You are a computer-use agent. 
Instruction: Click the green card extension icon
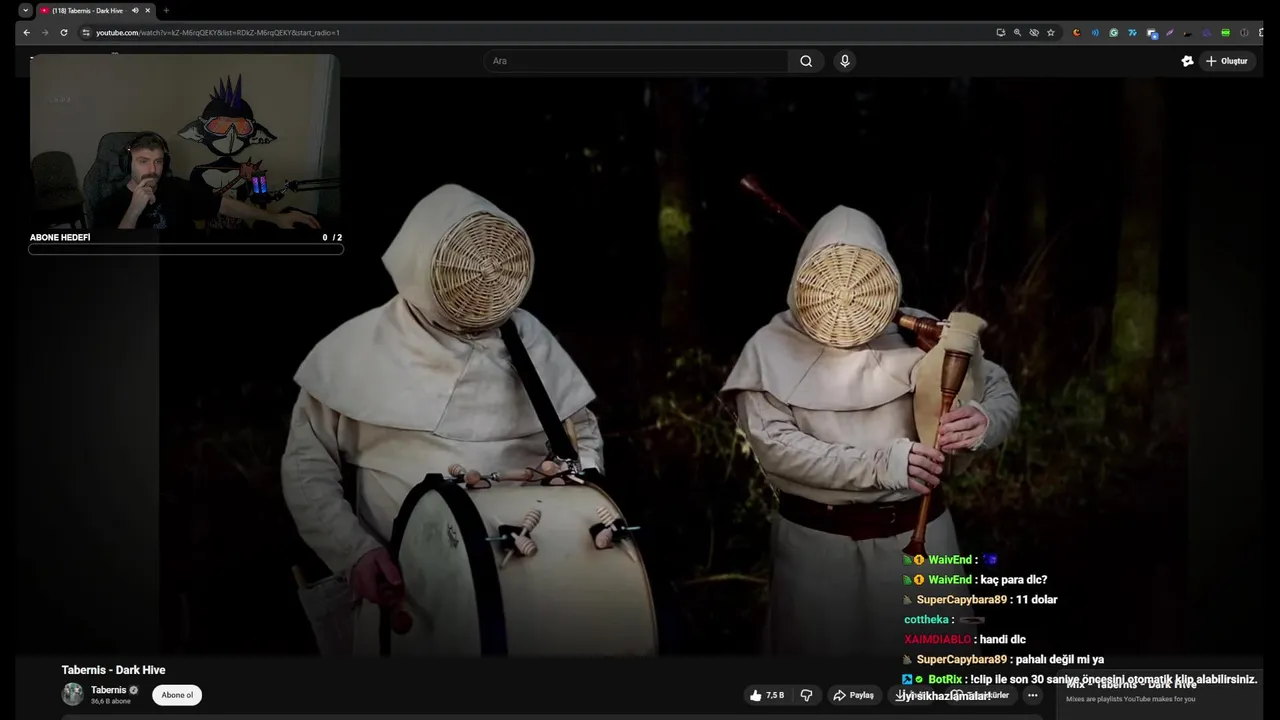(x=1225, y=32)
